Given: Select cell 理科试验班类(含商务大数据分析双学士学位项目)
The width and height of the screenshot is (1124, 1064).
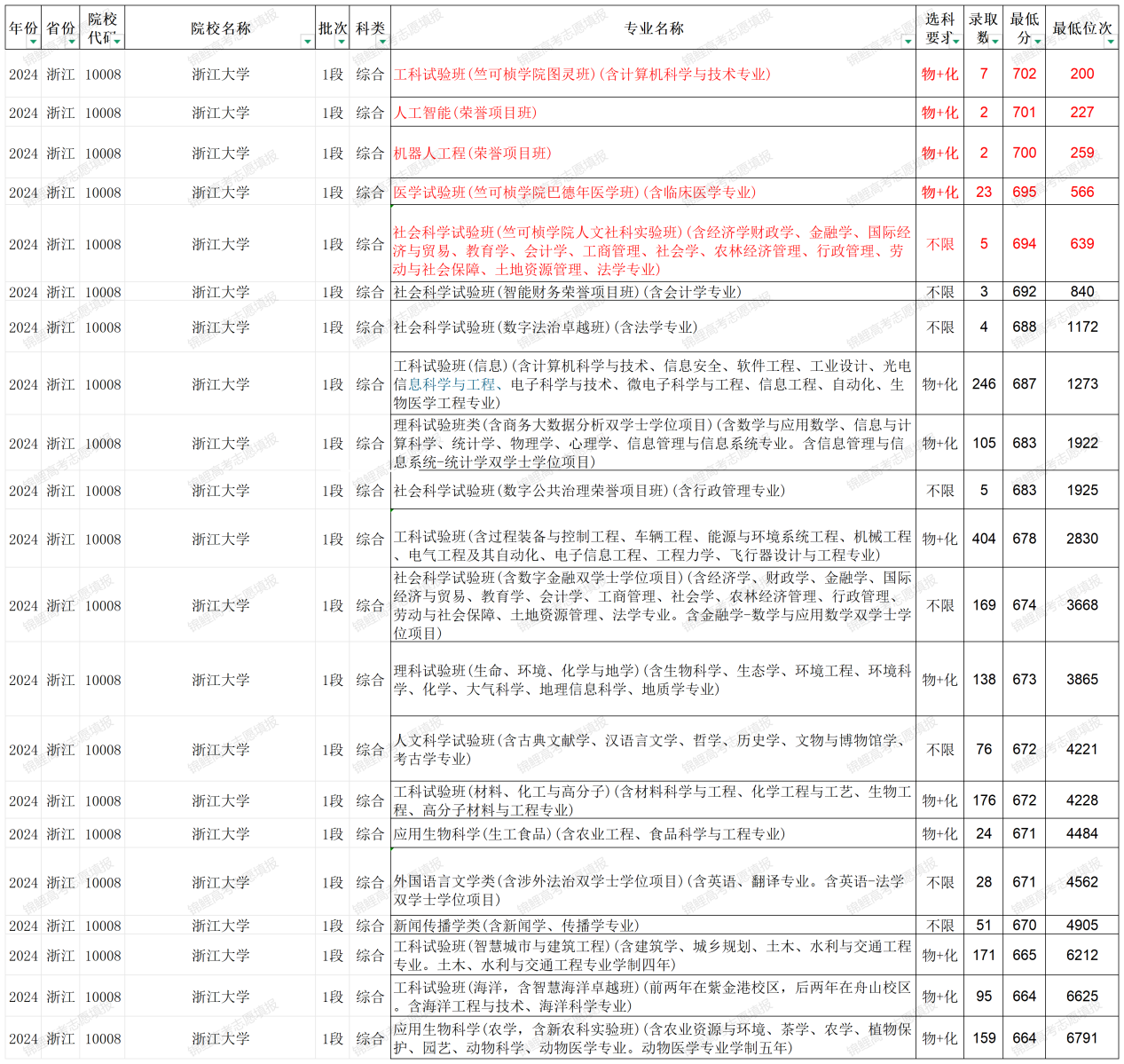Looking at the screenshot, I should (653, 443).
